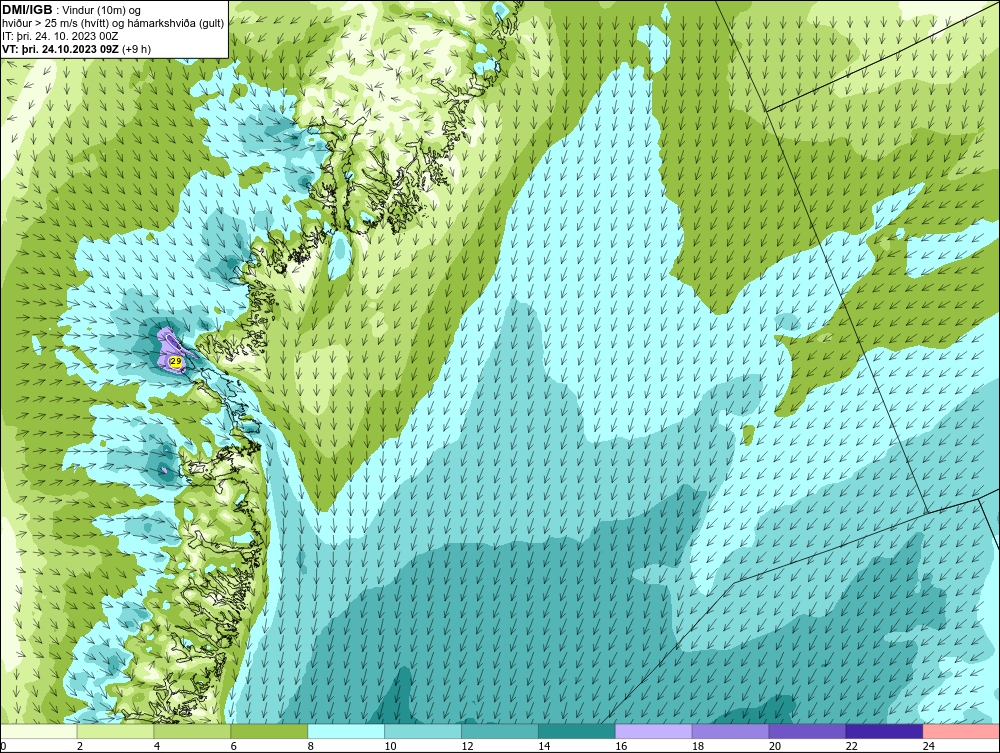
Task: Click the 'IT: þri. 24. 10. 2023 00Z' line
Action: (60, 36)
